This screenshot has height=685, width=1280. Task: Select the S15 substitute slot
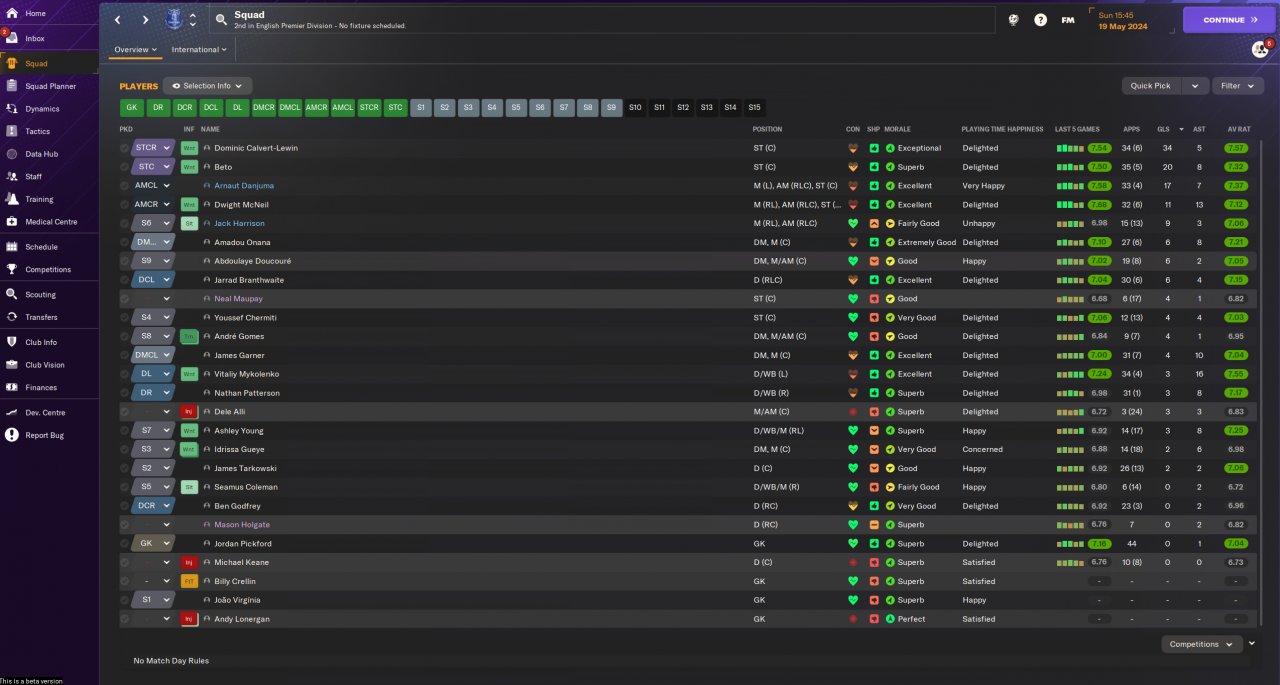754,107
